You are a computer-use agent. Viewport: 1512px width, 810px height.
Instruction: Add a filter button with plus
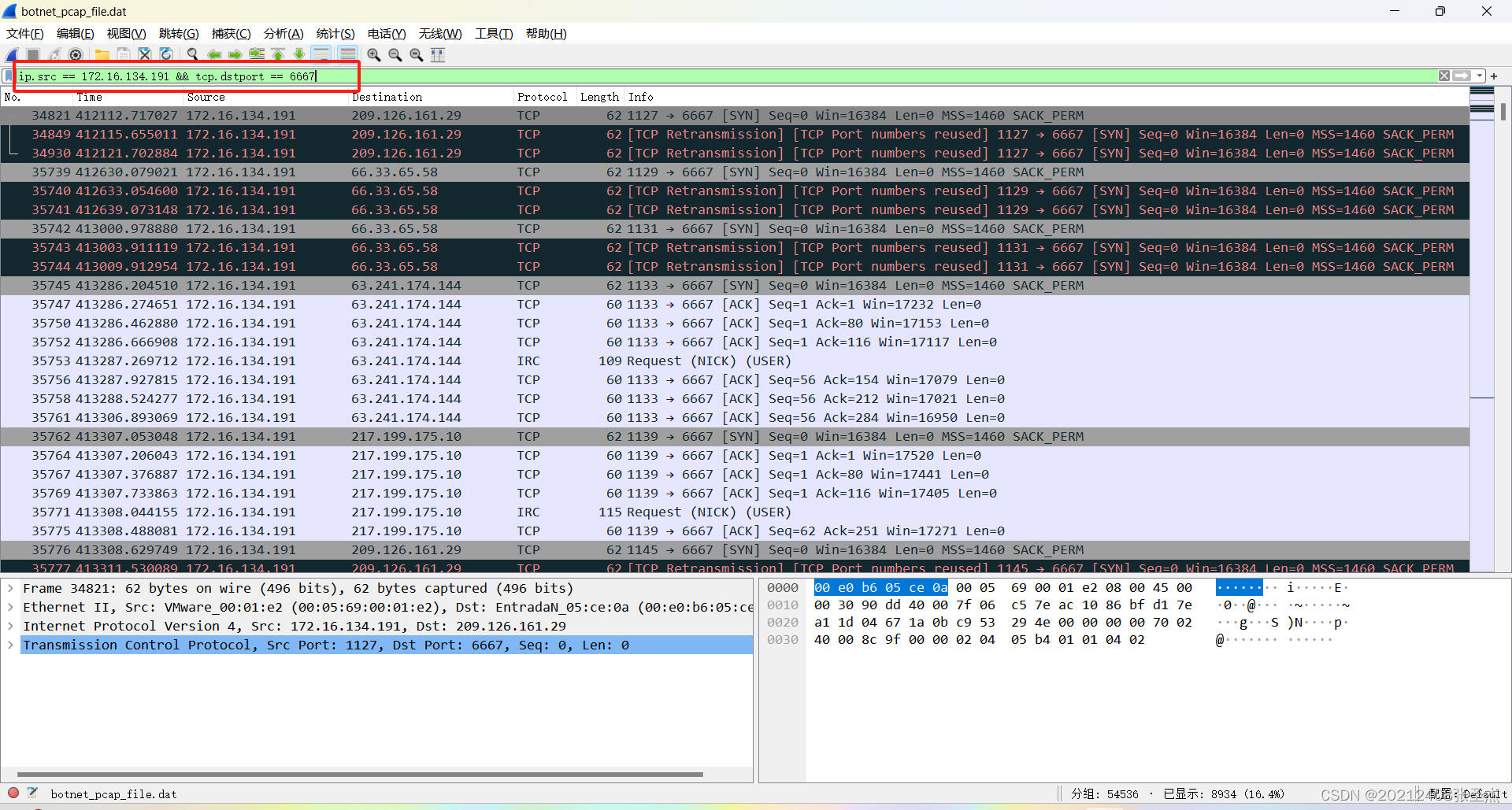[x=1494, y=76]
